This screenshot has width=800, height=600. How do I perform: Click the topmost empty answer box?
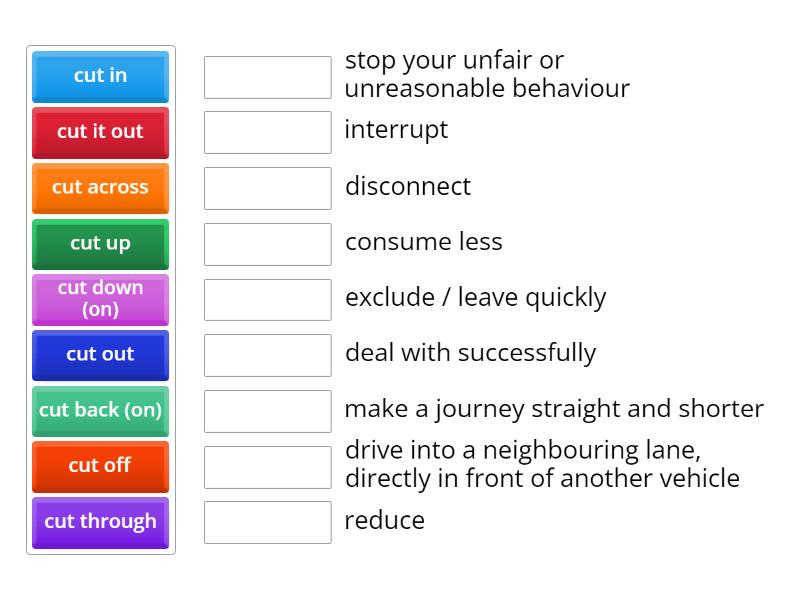coord(266,77)
